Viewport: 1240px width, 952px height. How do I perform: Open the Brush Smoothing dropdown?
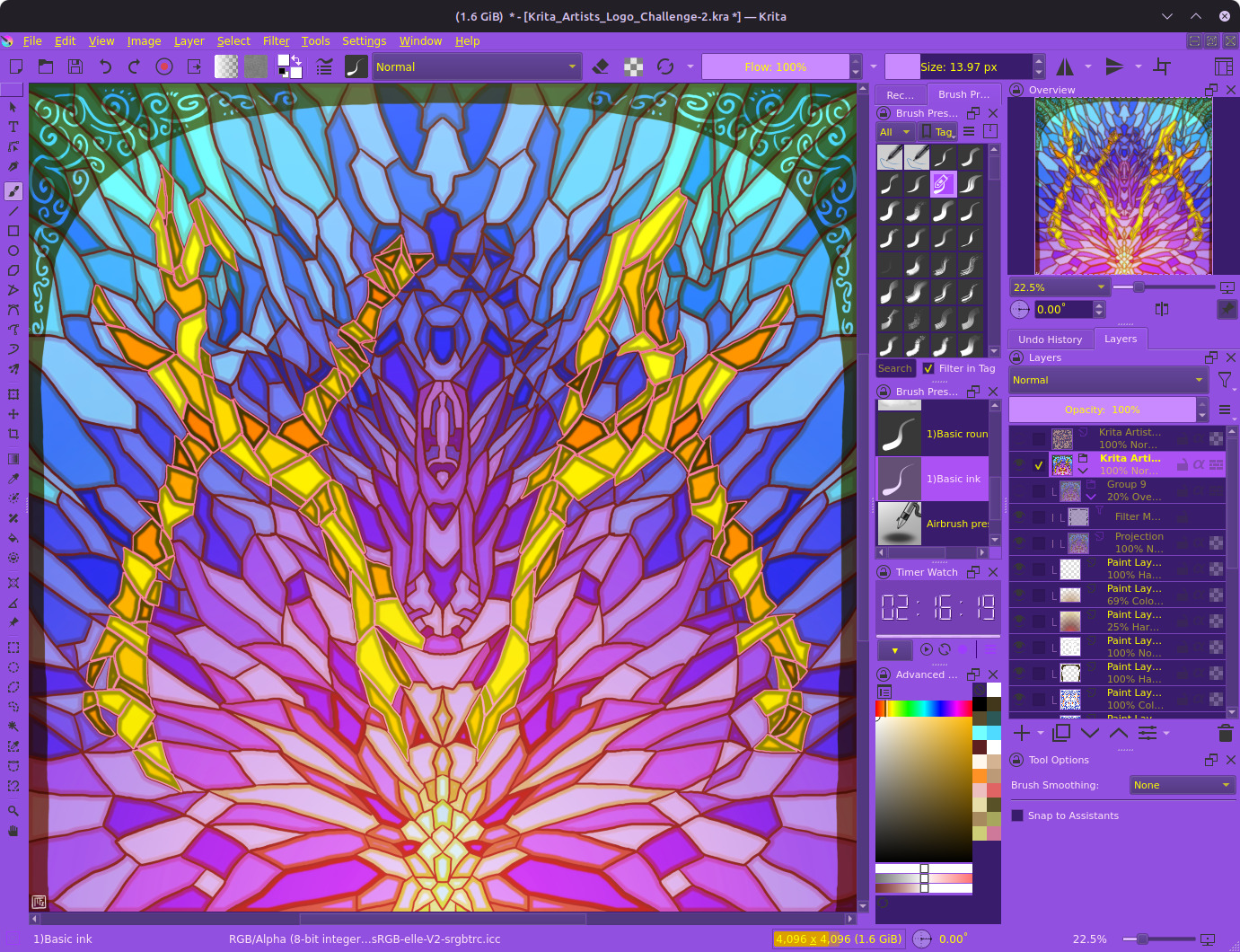[1182, 785]
